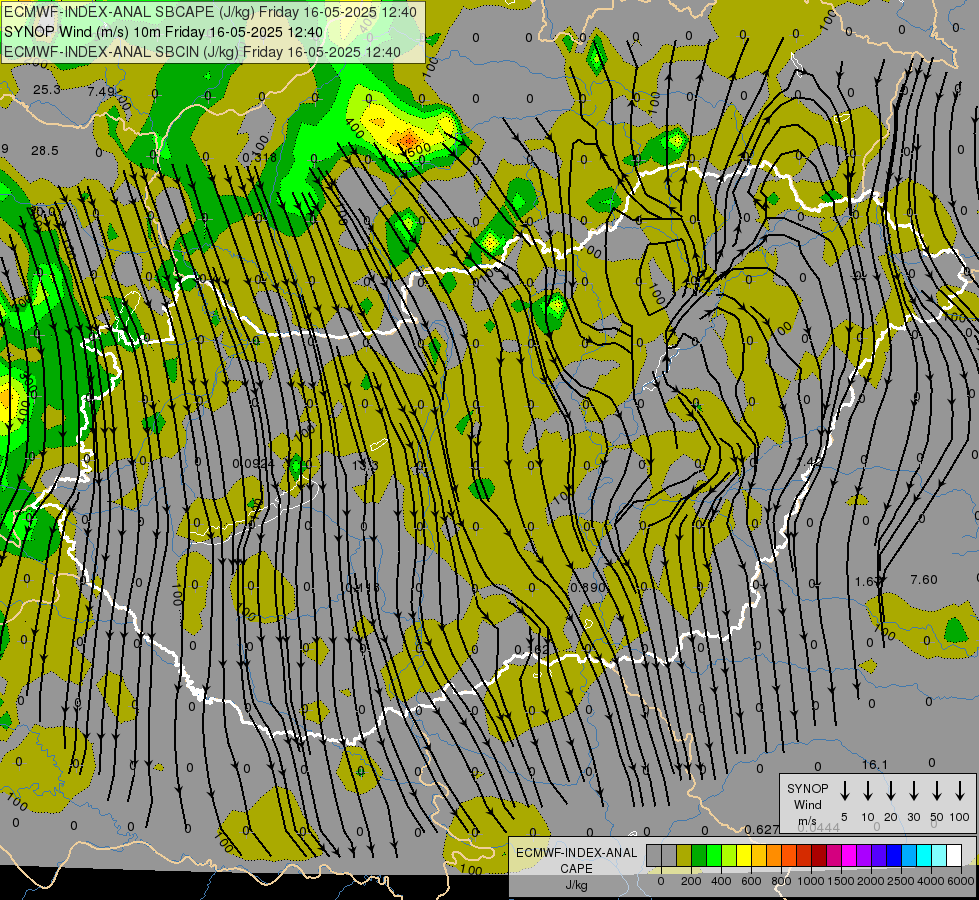The image size is (979, 900).
Task: Click the bright green CAPE legend swatch
Action: (714, 855)
